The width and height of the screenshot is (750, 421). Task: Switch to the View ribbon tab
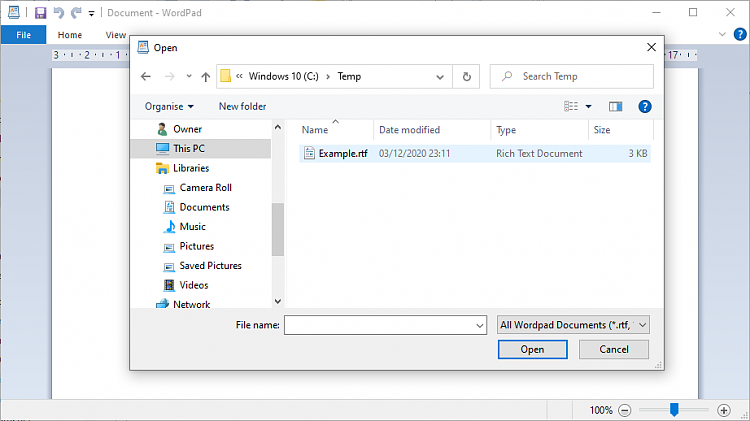(x=115, y=35)
